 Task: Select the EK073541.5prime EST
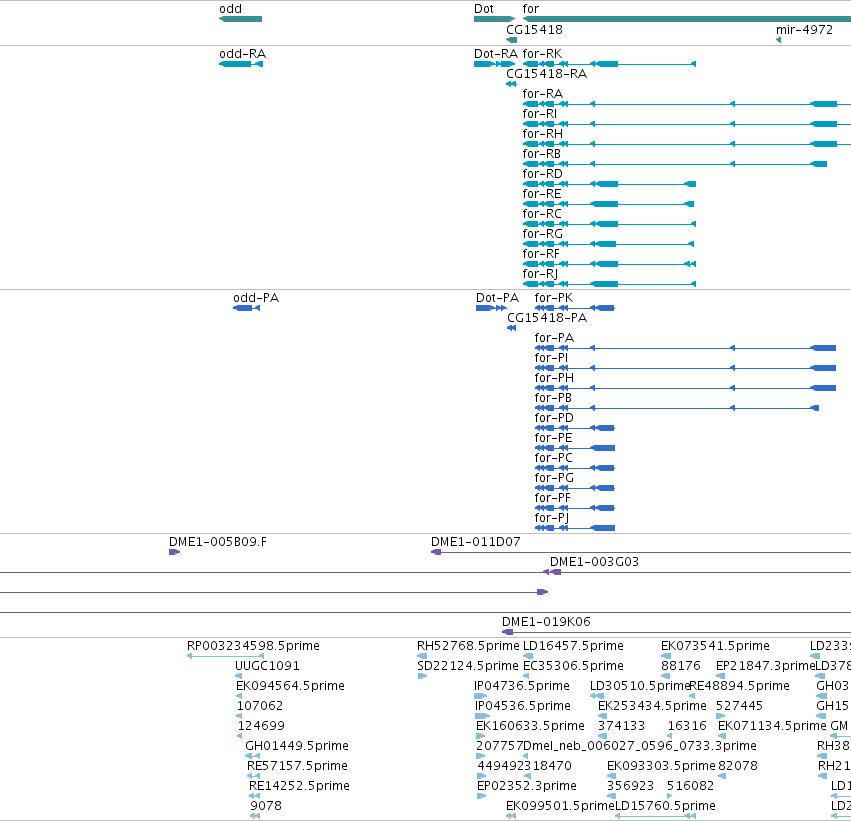[x=665, y=656]
